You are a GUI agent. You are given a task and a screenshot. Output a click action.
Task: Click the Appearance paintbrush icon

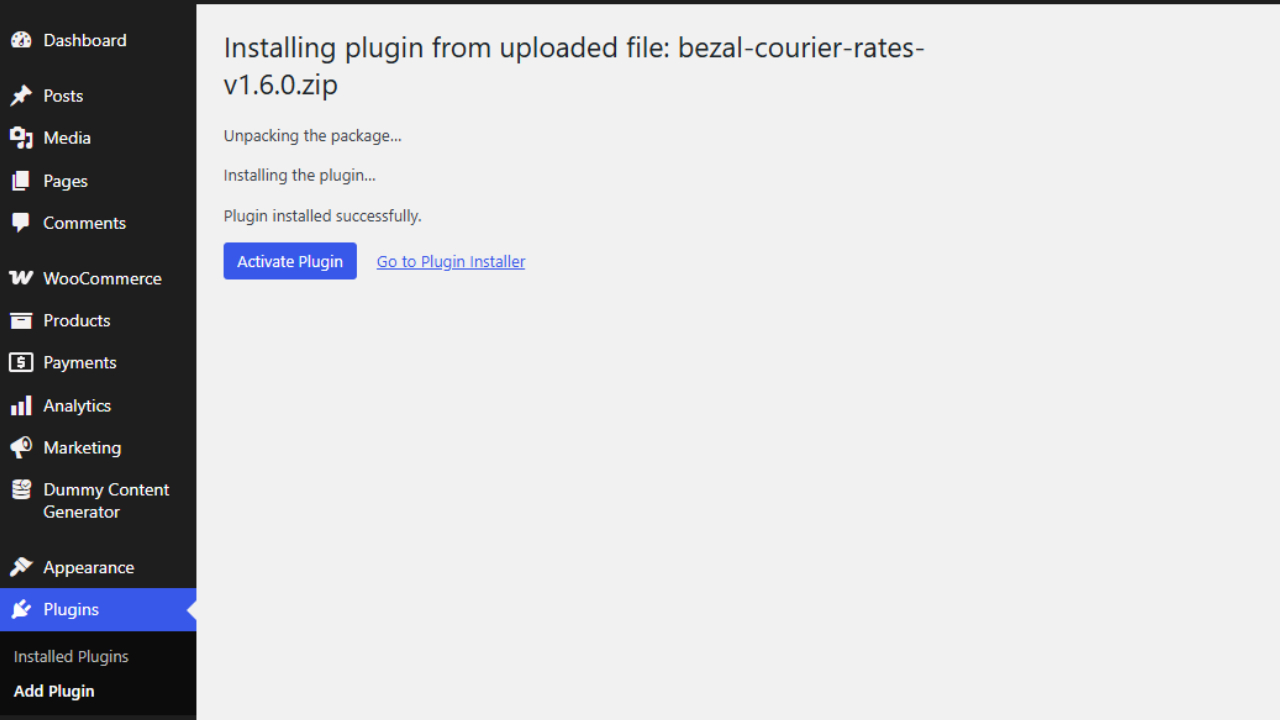tap(21, 567)
